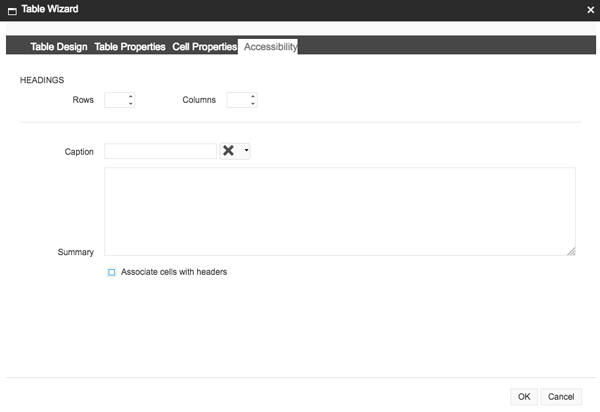The image size is (600, 412).
Task: Decrease heading Rows with down arrow
Action: (x=131, y=104)
